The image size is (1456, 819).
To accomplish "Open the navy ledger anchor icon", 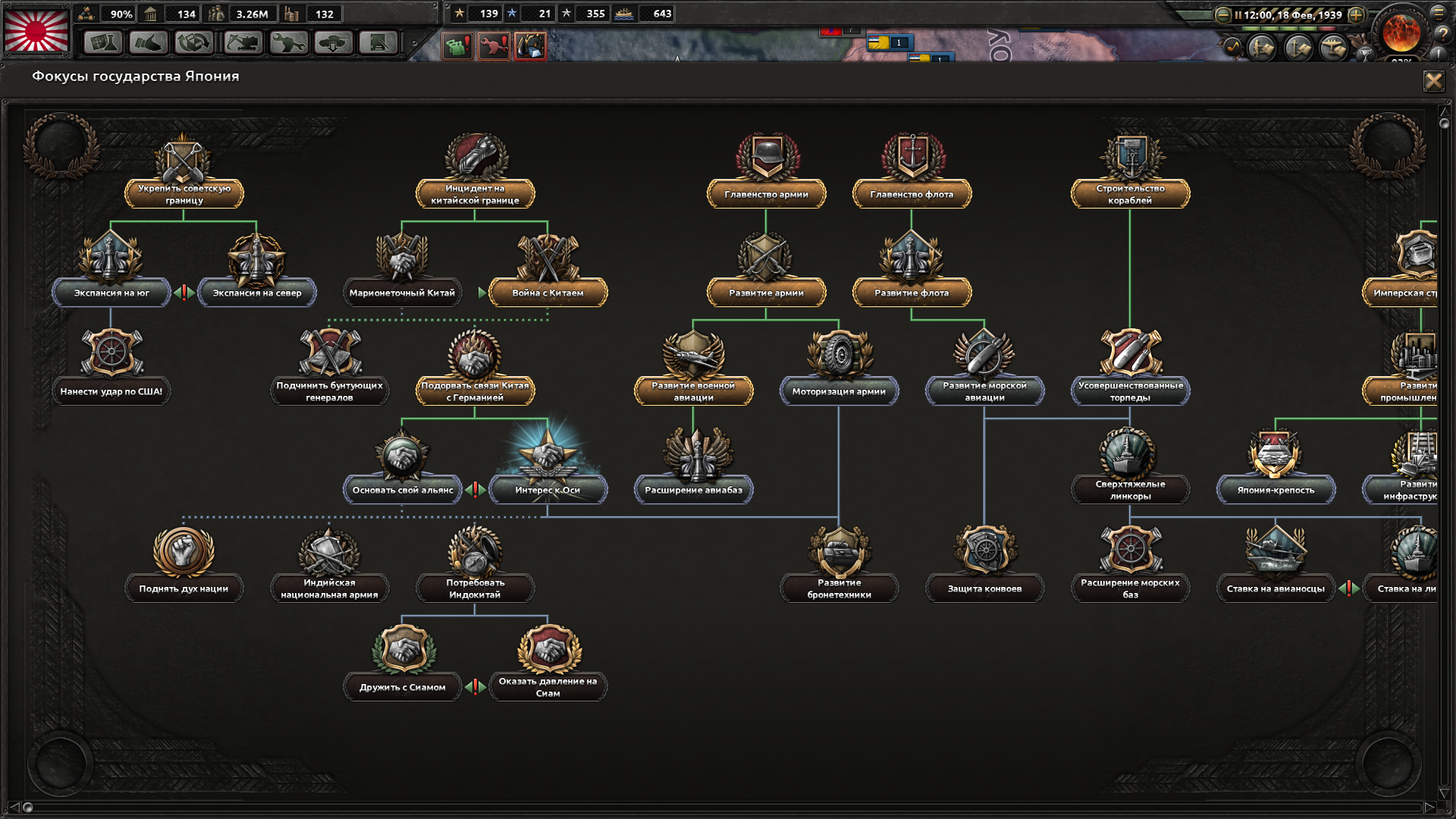I will pos(1298,49).
